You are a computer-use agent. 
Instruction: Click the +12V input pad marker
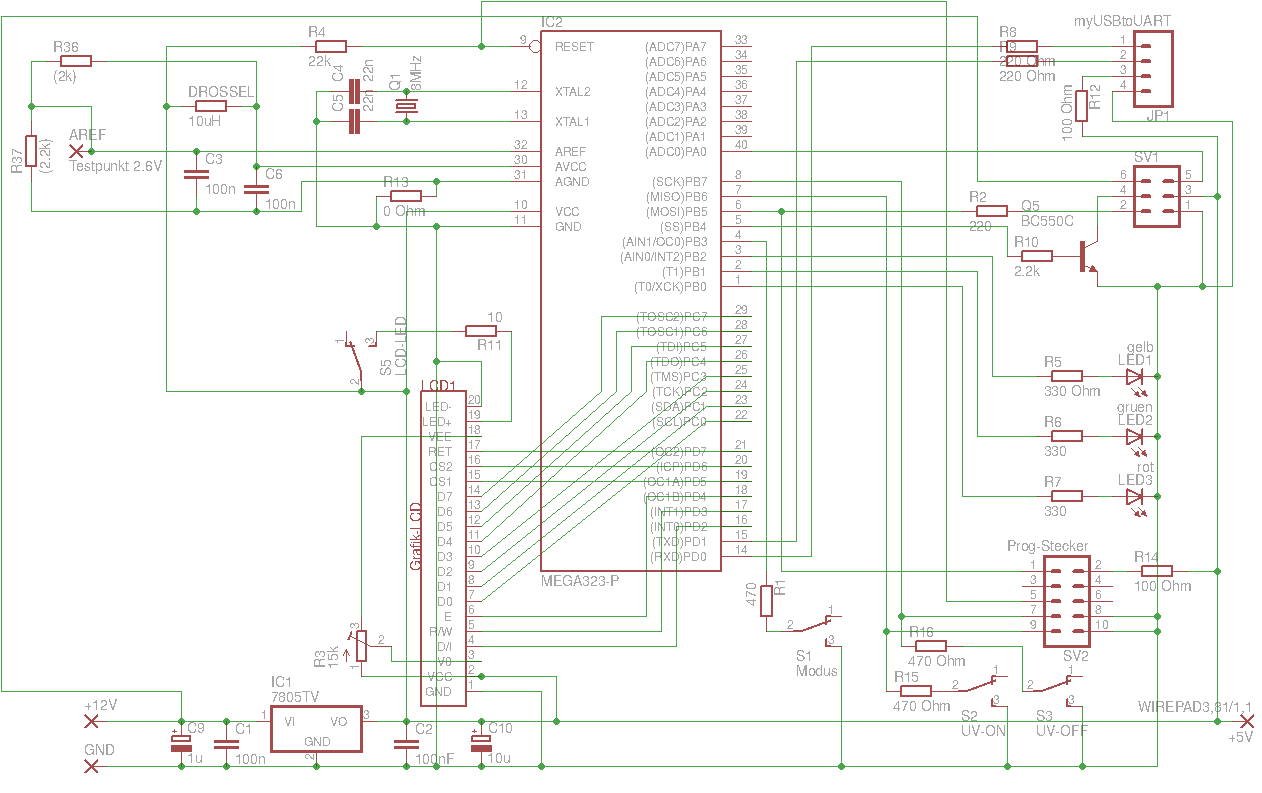click(x=91, y=721)
